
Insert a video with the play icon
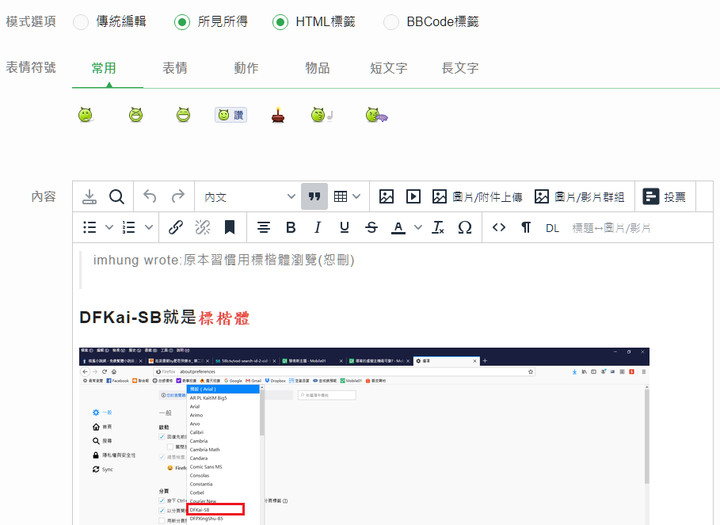click(413, 197)
